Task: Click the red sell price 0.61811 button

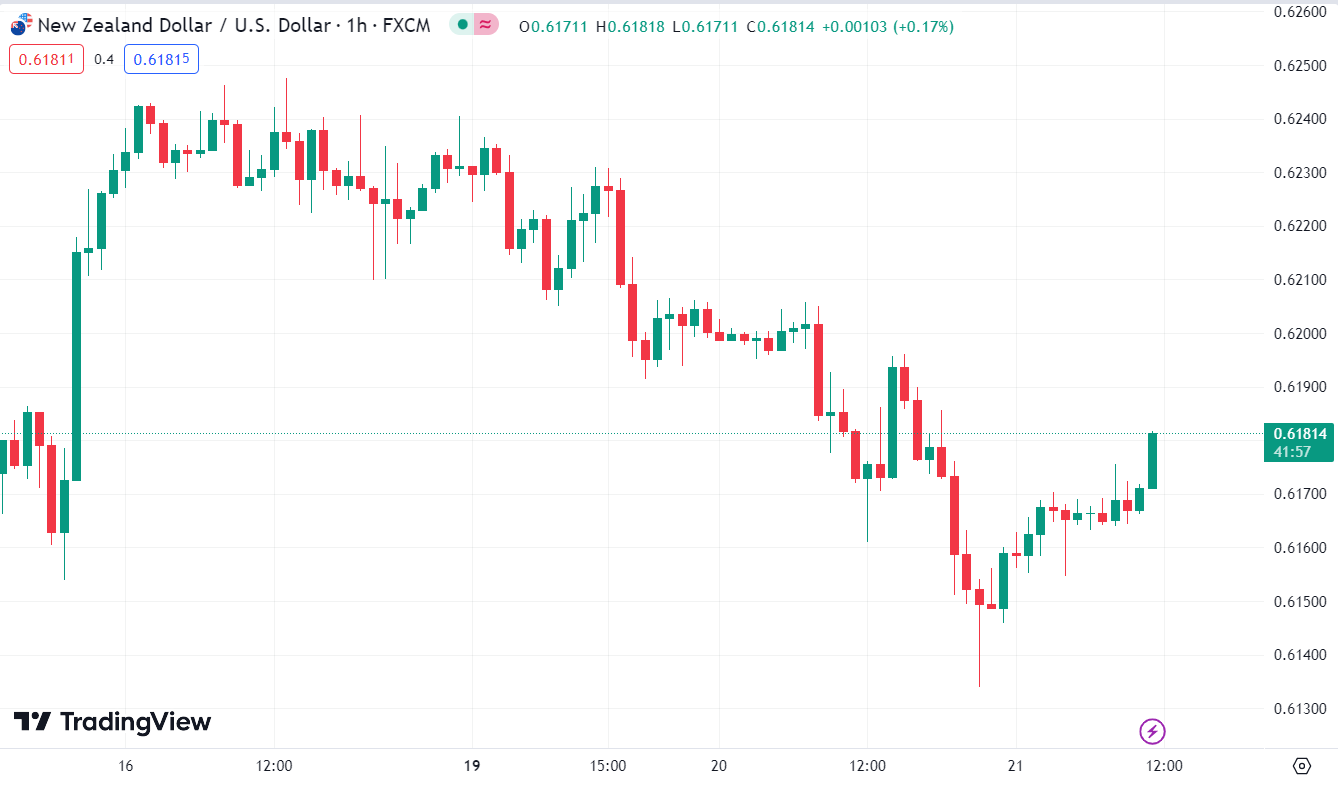Action: click(x=44, y=60)
